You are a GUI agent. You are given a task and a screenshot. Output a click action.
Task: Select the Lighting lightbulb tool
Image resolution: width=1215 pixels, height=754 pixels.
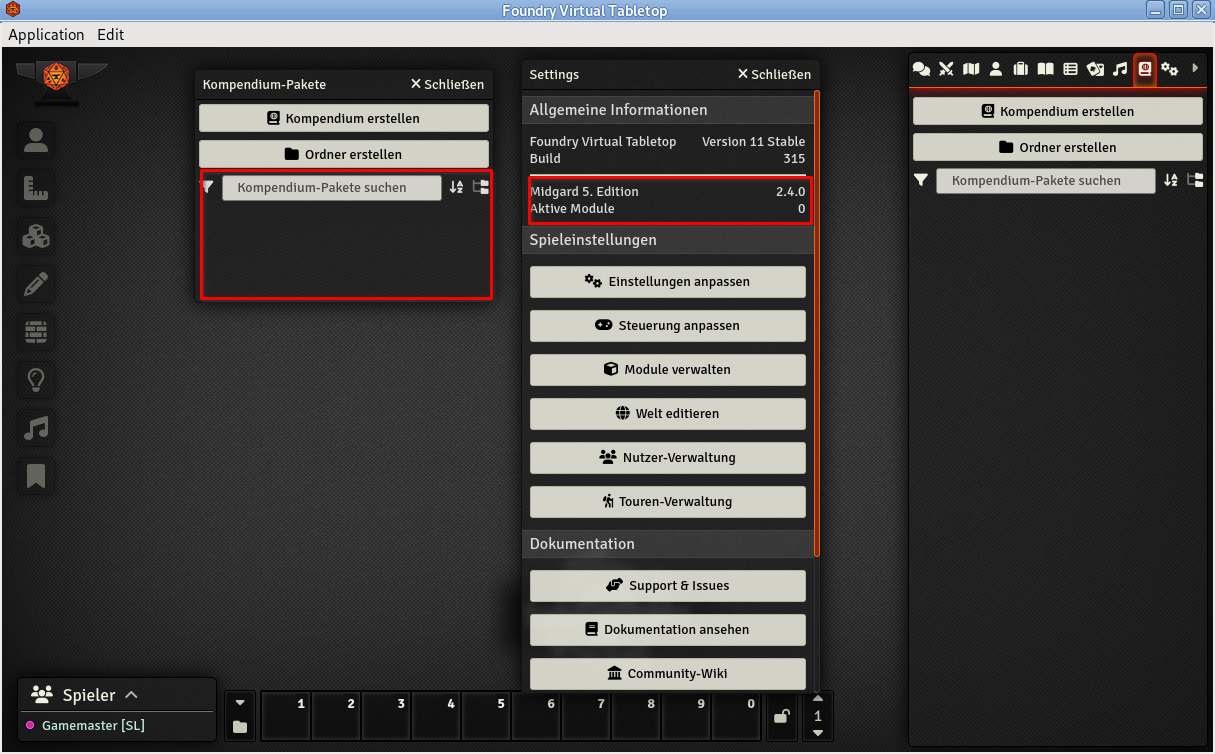(x=36, y=380)
